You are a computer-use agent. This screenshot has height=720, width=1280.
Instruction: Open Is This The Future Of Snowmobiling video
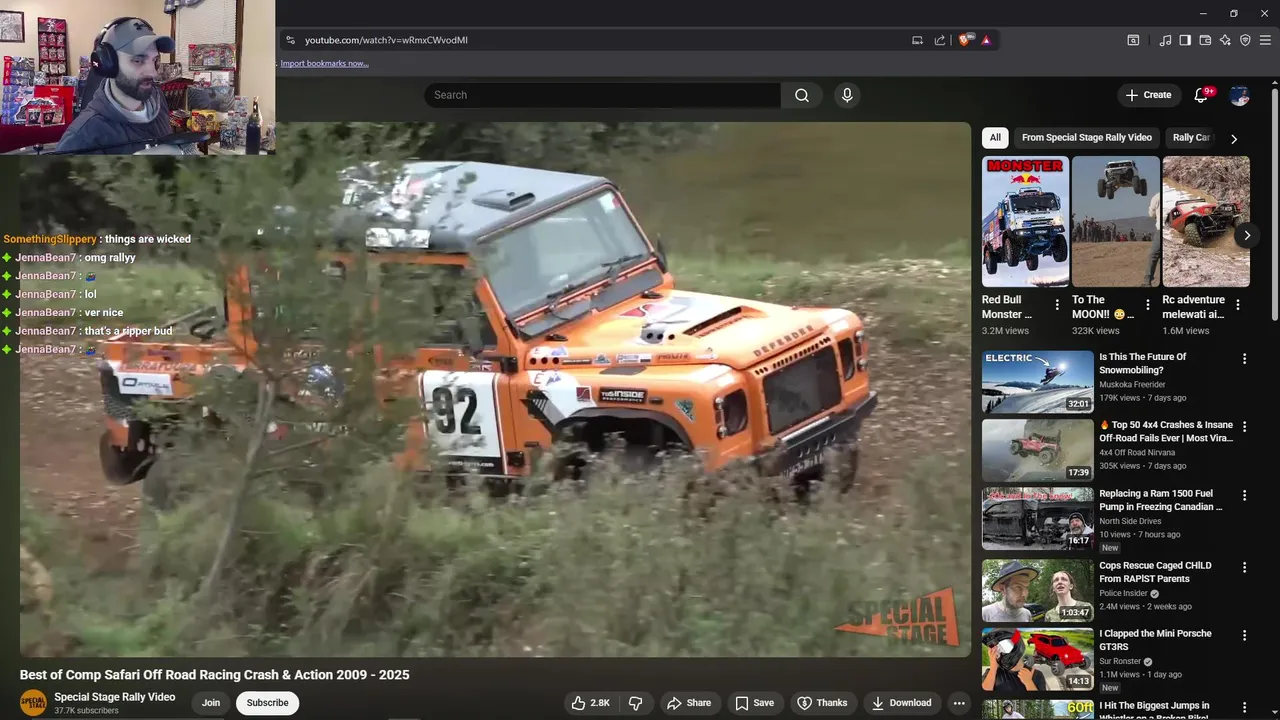pos(1038,382)
